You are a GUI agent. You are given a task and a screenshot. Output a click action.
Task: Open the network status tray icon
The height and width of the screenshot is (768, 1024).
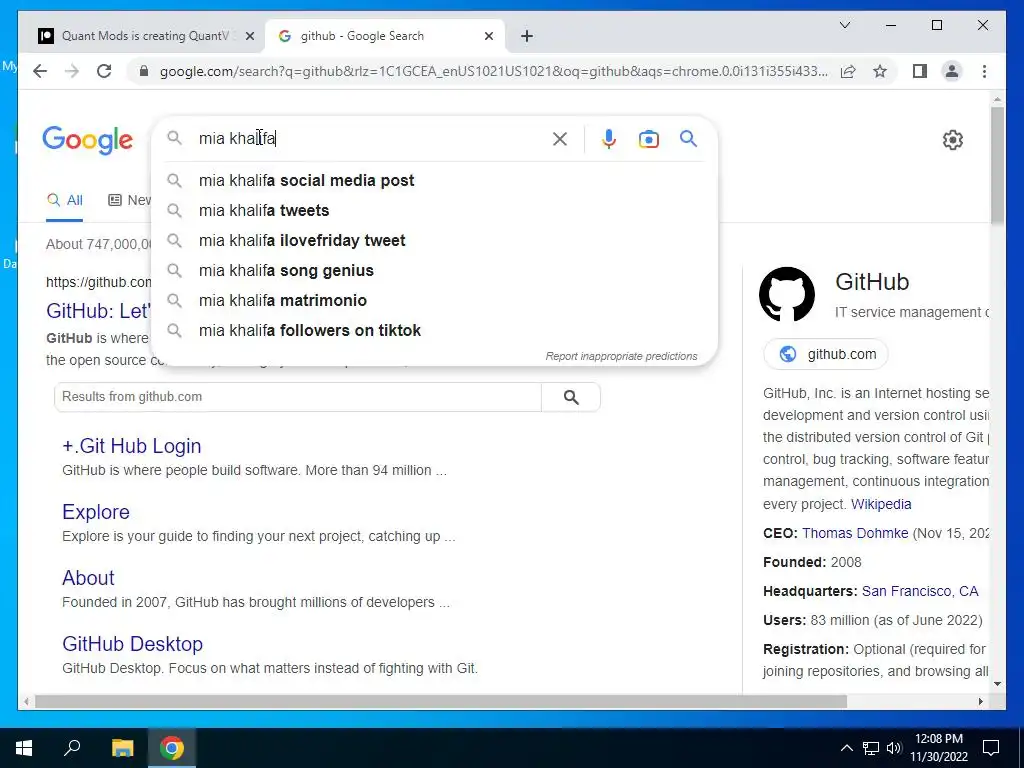click(x=871, y=748)
